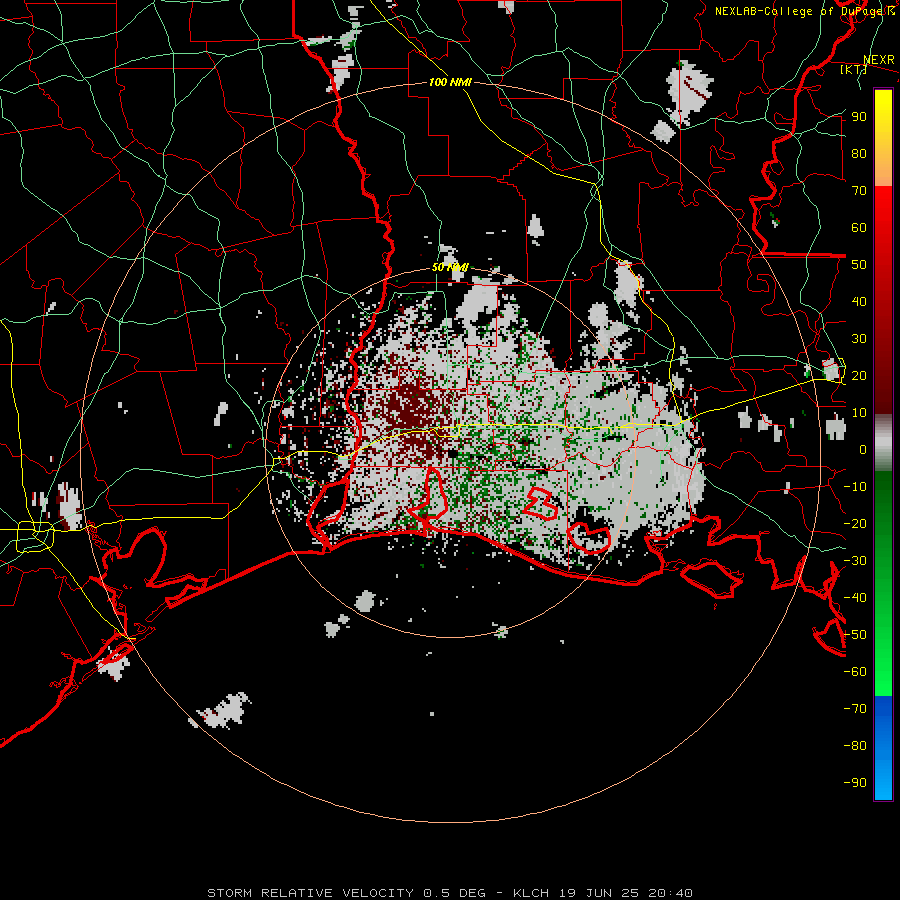Image resolution: width=900 pixels, height=900 pixels.
Task: Click the "NEXR" label above the scale
Action: coord(879,60)
